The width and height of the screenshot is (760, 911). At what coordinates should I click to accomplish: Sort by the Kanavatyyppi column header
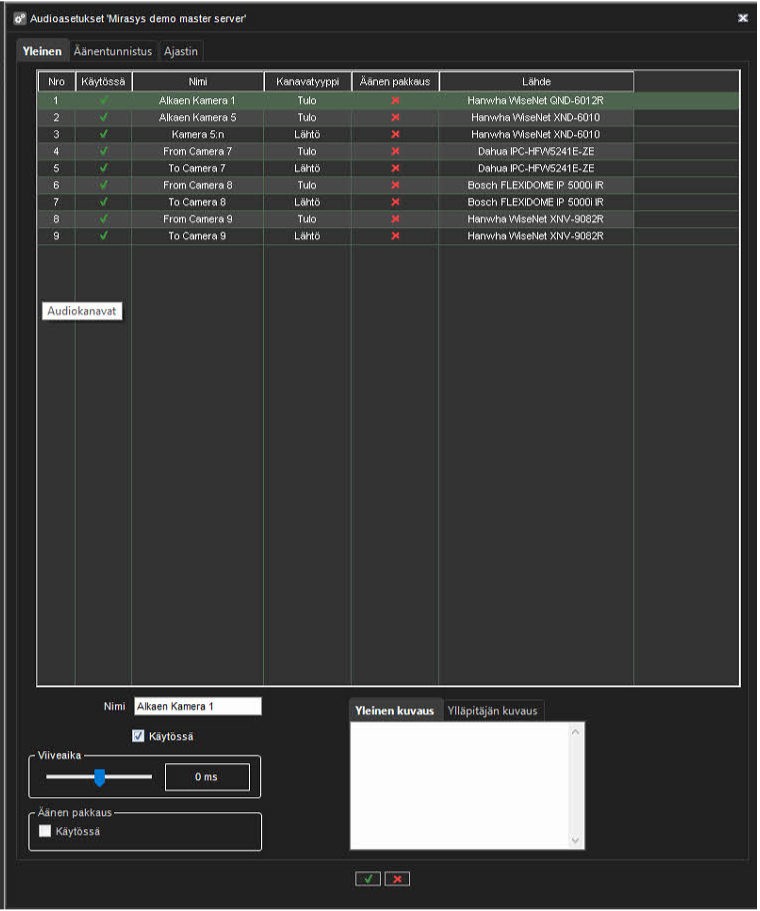307,81
